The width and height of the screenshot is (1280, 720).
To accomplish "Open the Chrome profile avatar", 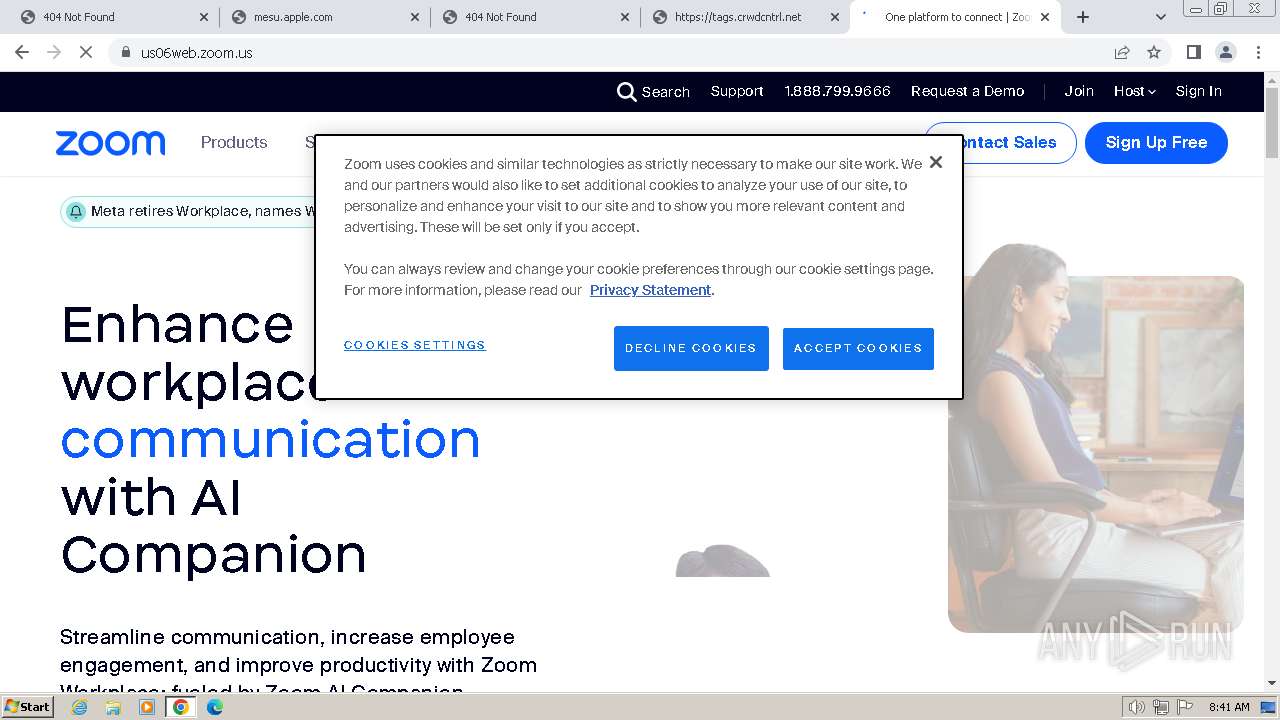I will [x=1226, y=52].
